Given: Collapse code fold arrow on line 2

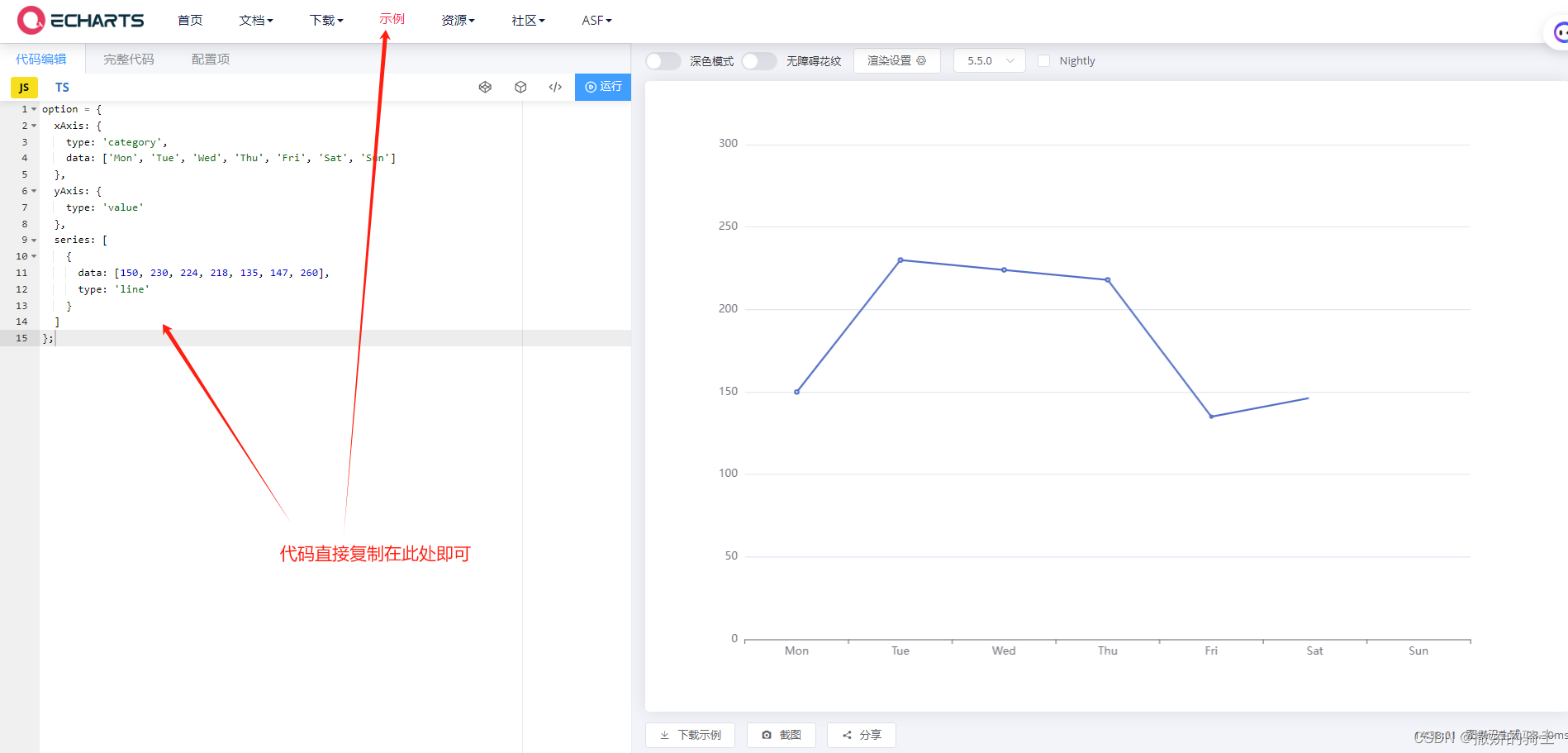Looking at the screenshot, I should (x=33, y=125).
